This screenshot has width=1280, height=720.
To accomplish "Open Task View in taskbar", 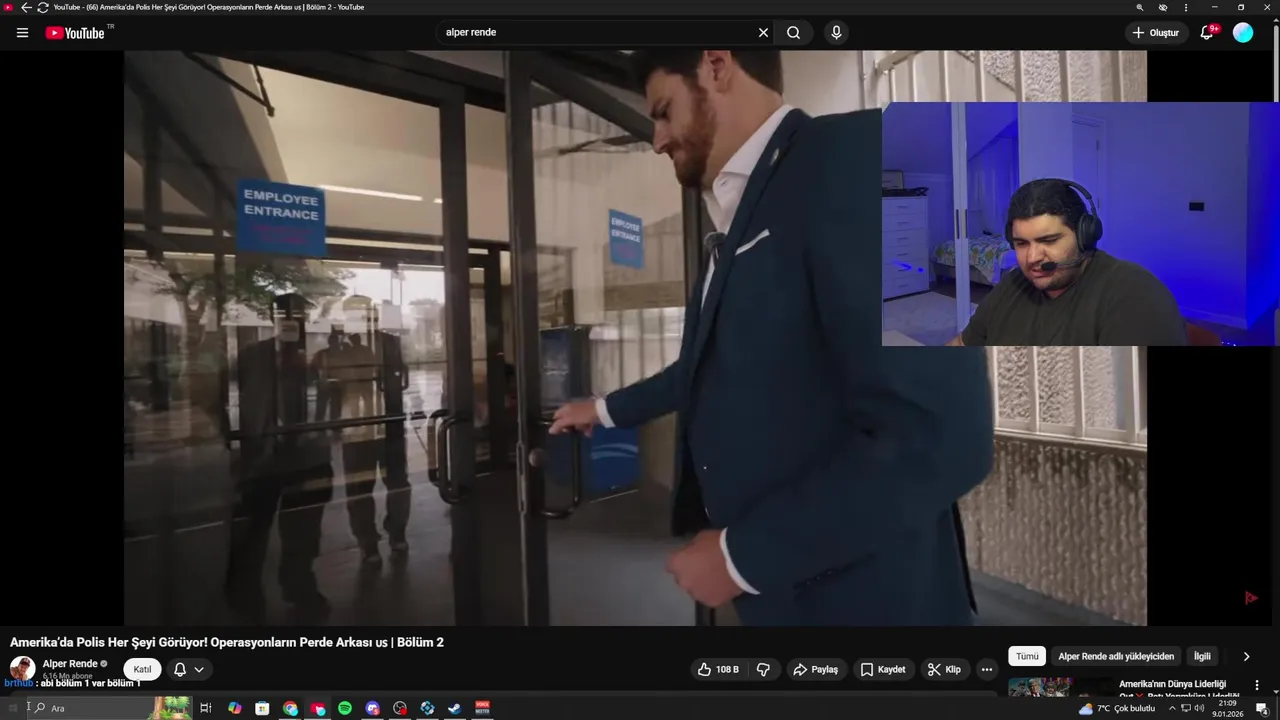I will (206, 708).
